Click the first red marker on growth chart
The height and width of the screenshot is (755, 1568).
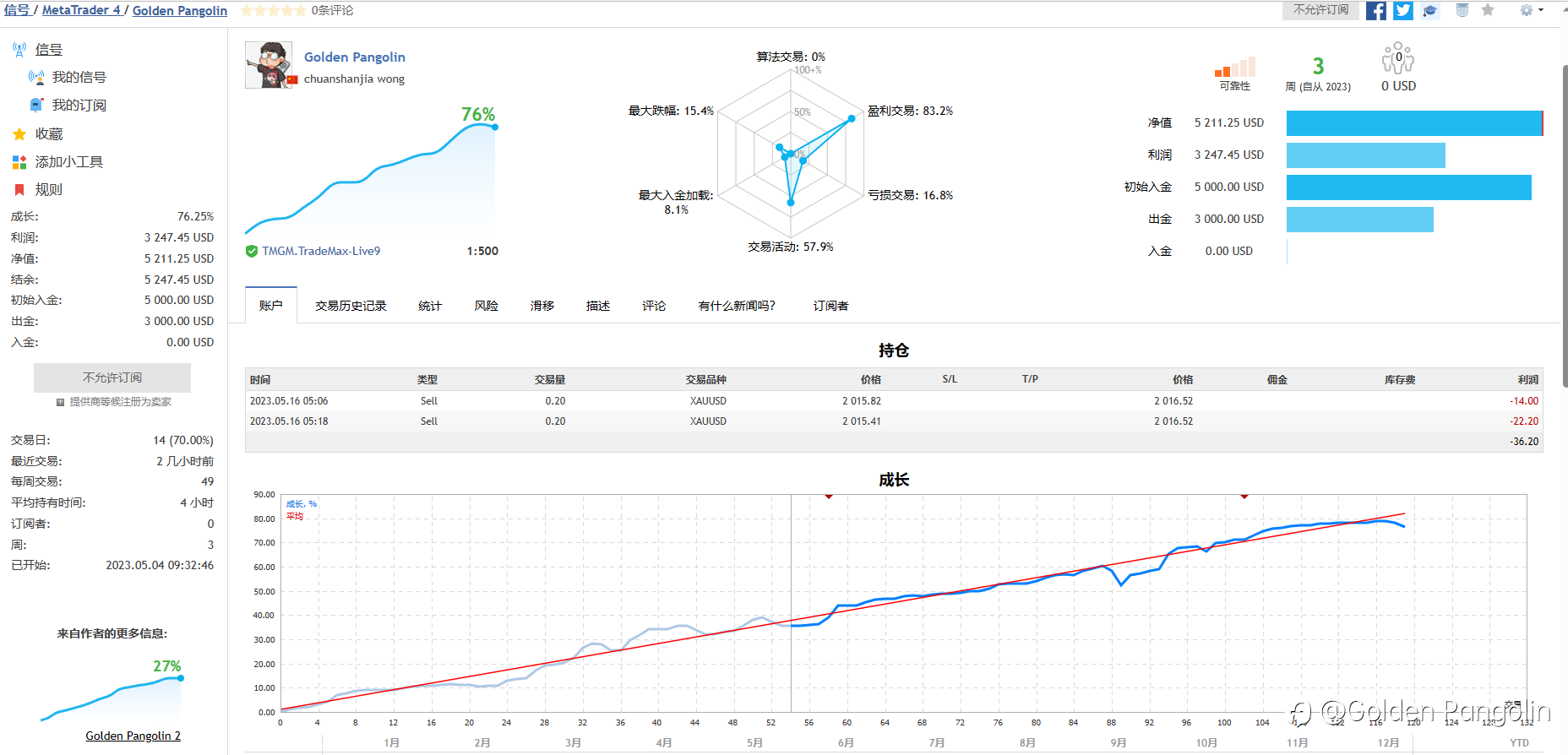tap(829, 497)
